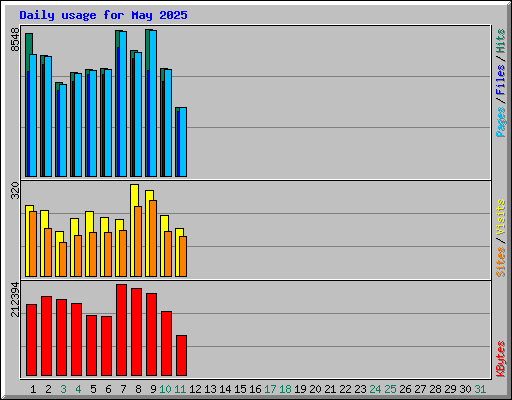
Task: Click the day 1 red KBytes bar
Action: [32, 340]
